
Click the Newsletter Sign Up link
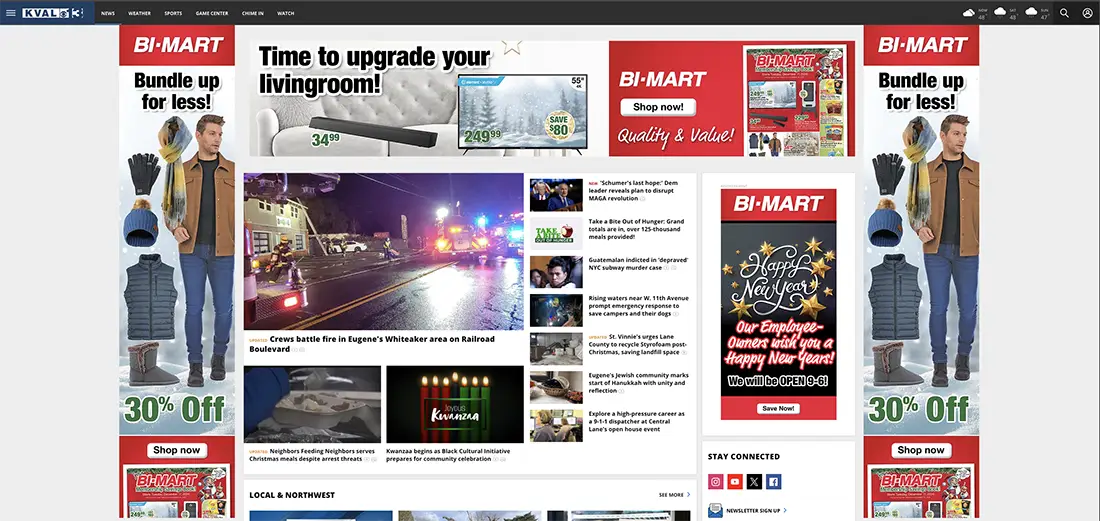[x=756, y=510]
